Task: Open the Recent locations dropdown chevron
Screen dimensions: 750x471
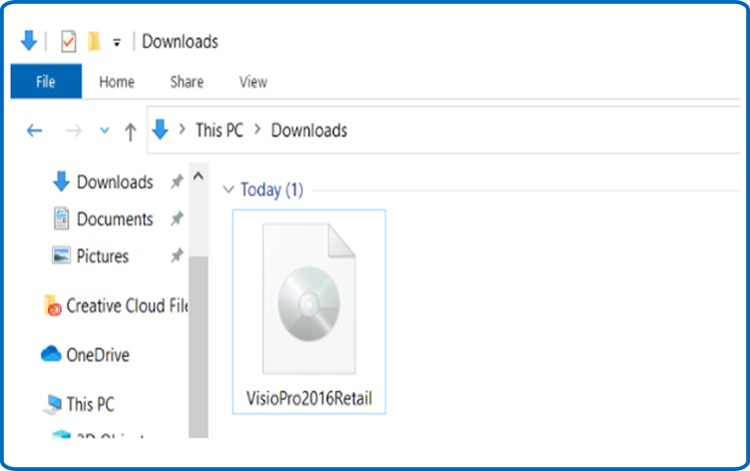Action: tap(104, 130)
